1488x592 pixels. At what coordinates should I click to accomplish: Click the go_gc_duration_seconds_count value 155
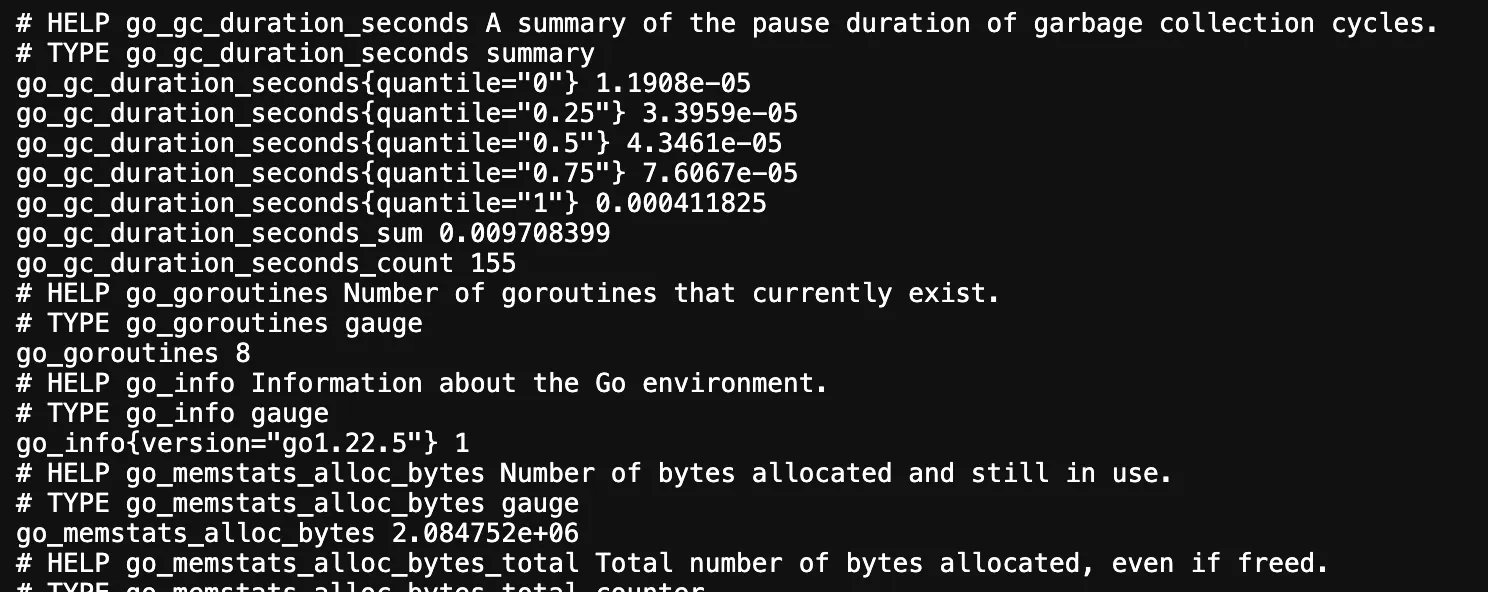493,263
